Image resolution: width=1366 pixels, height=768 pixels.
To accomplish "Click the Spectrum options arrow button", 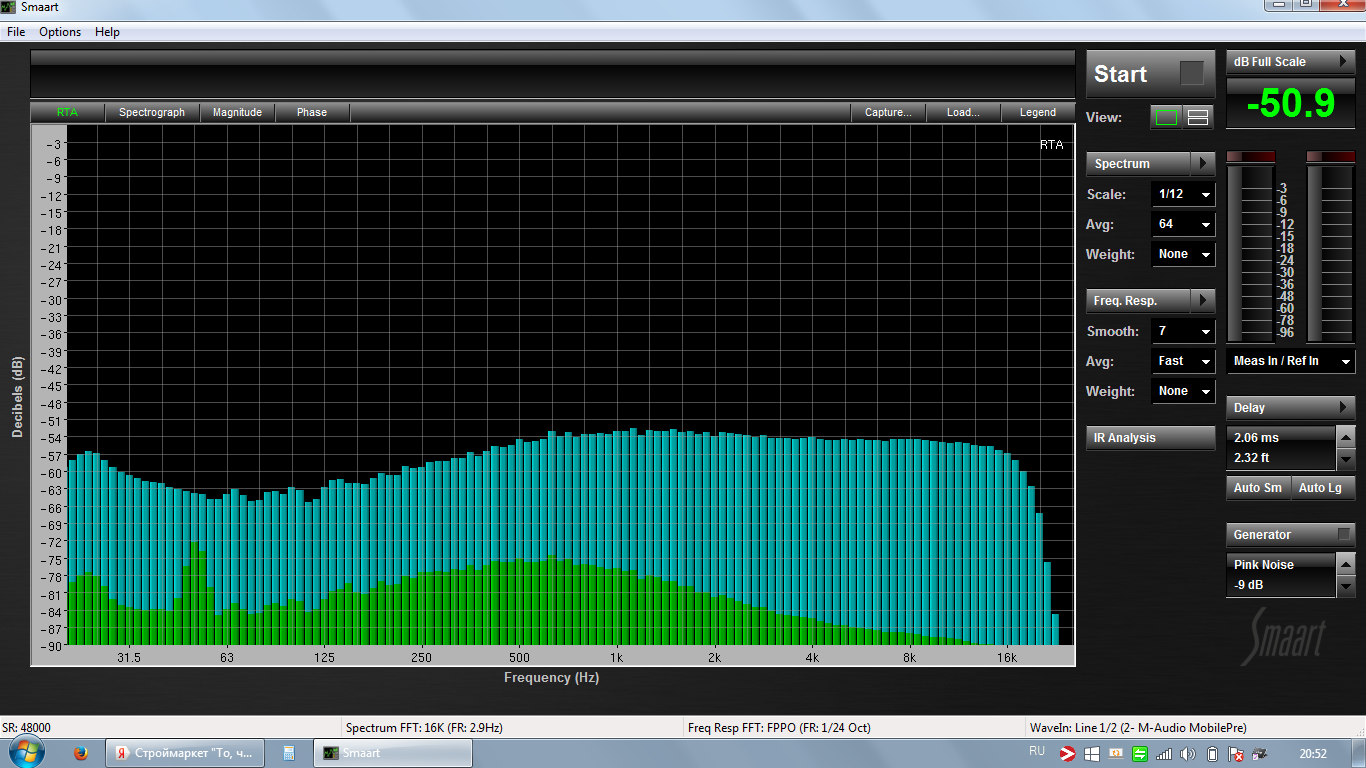I will click(x=1203, y=164).
